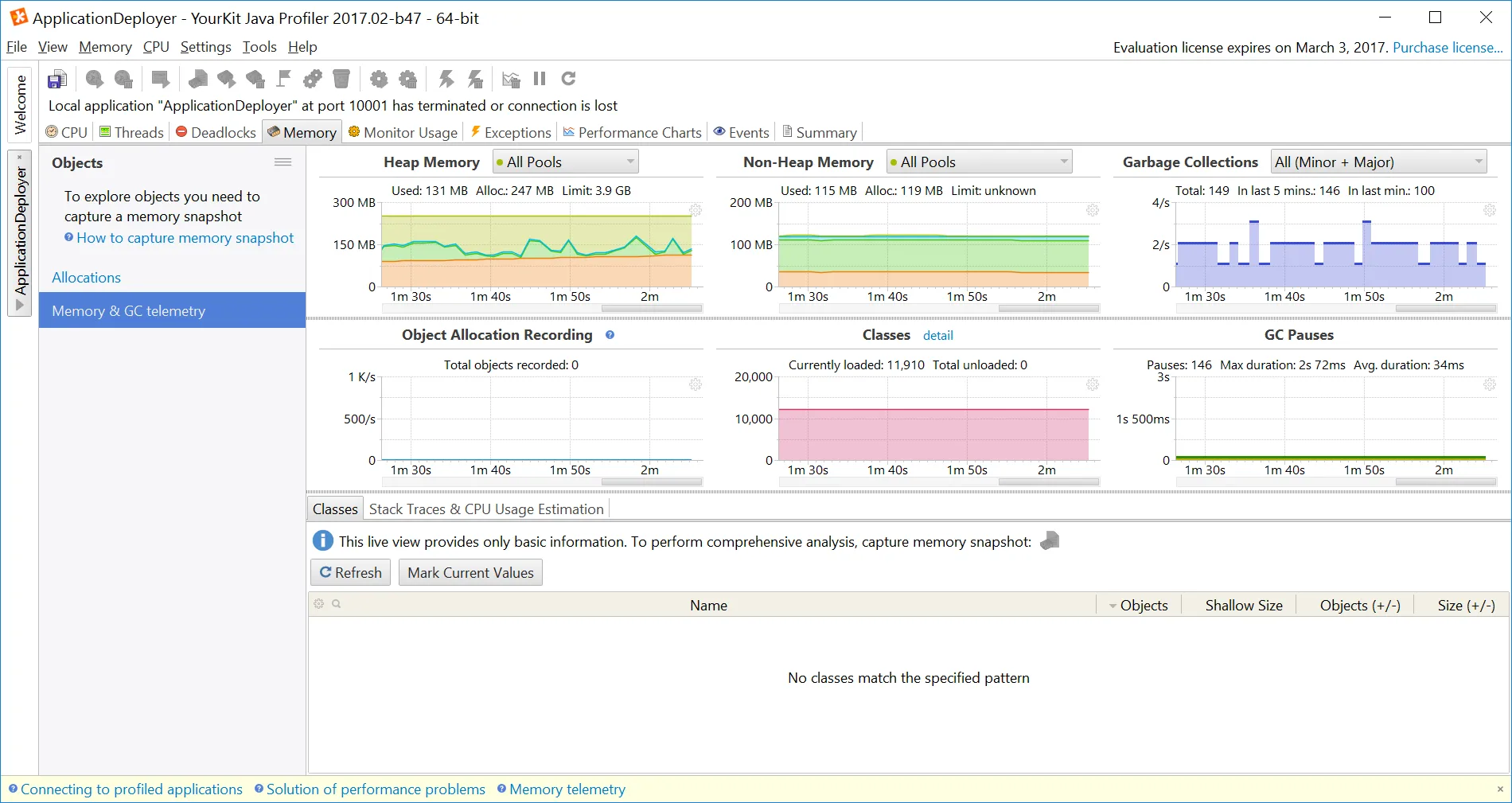Click the CPU profiling disc icon with trash
The height and width of the screenshot is (803, 1512).
(x=123, y=79)
